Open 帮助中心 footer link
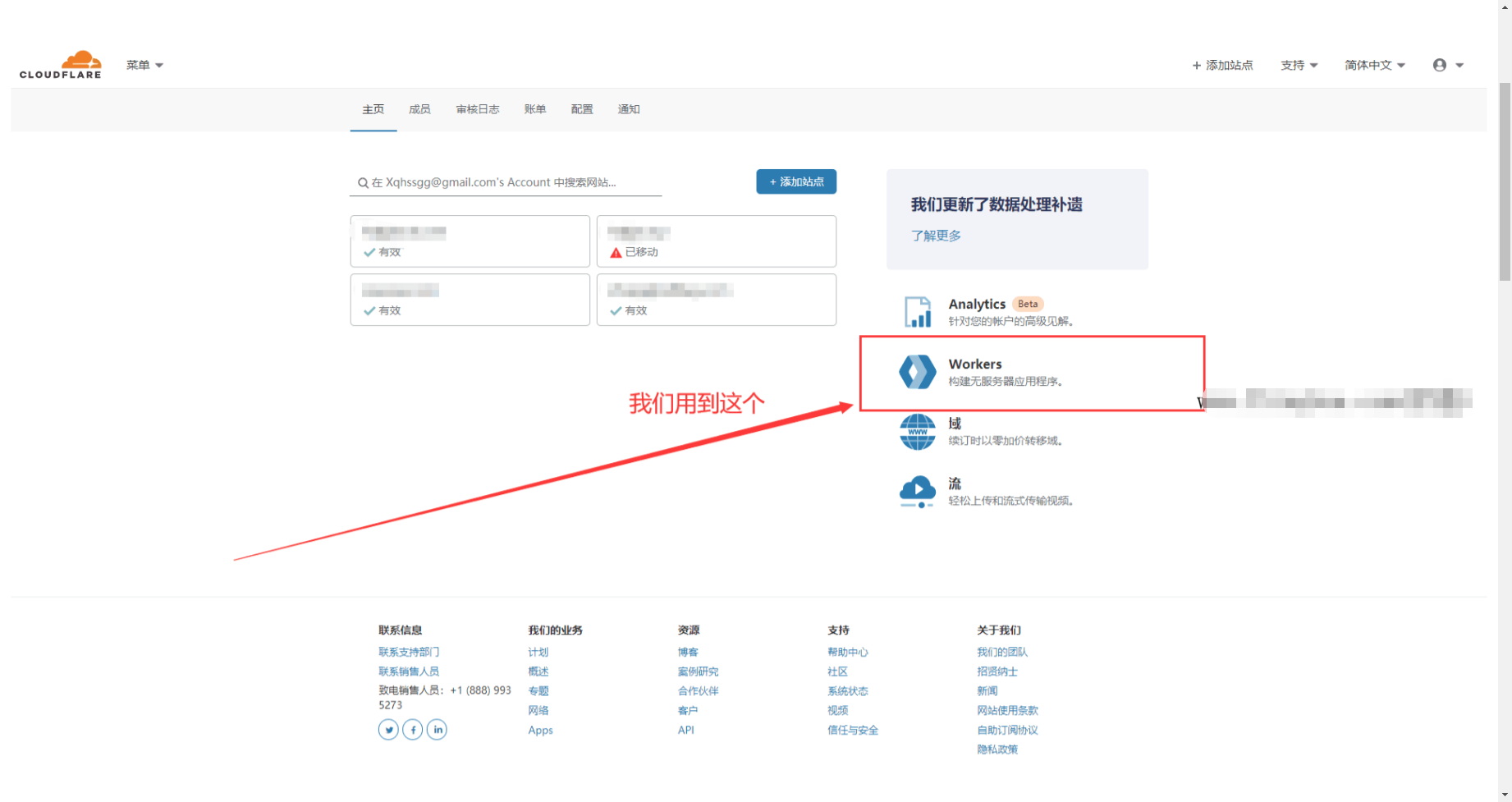 coord(848,652)
